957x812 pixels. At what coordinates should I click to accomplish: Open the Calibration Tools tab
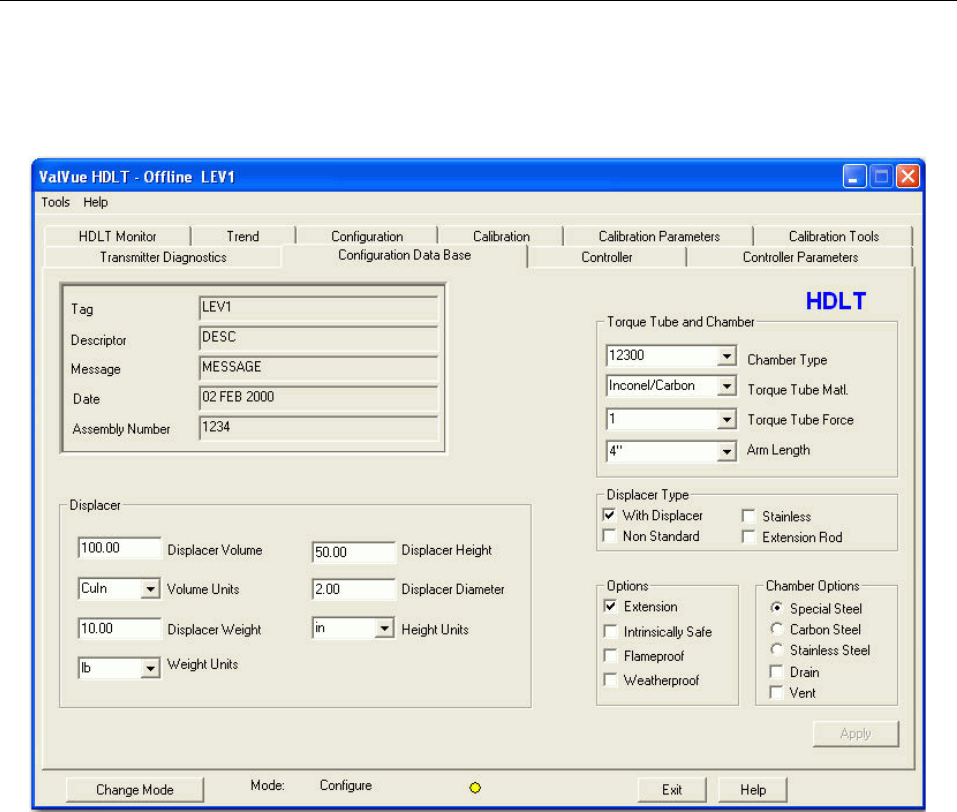coord(834,236)
